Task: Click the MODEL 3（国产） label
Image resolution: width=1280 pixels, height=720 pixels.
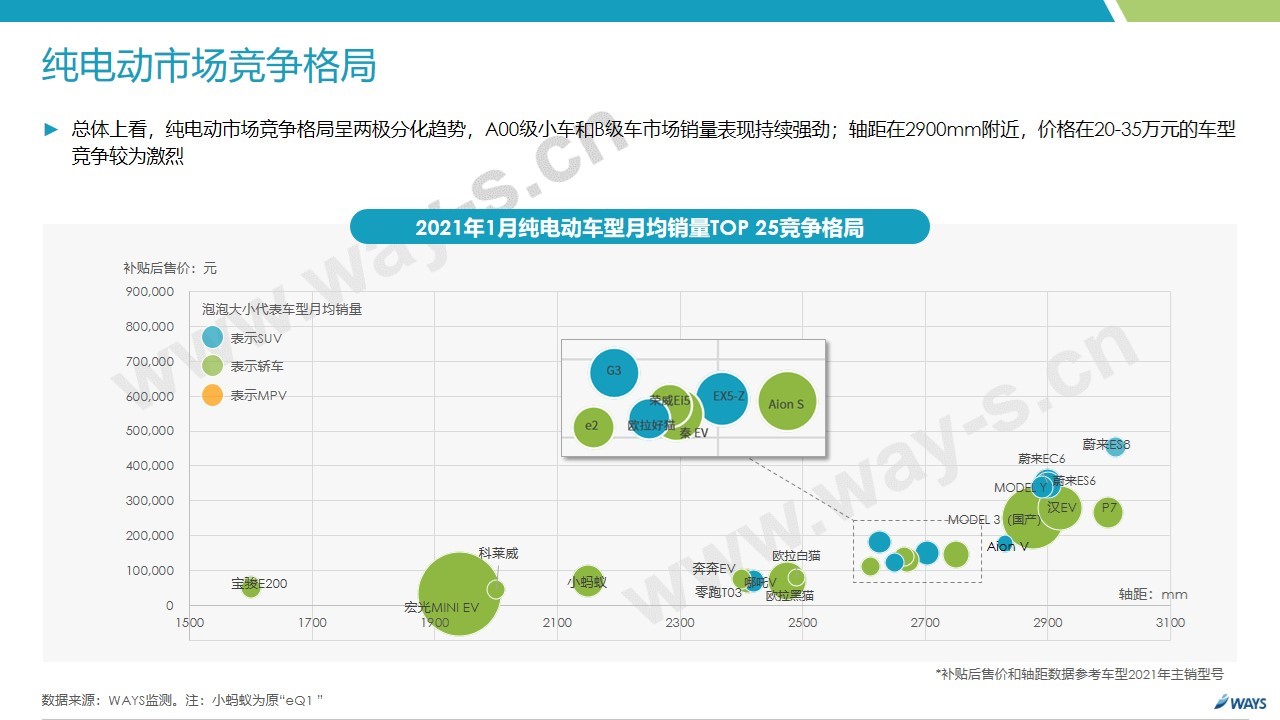Action: point(994,520)
